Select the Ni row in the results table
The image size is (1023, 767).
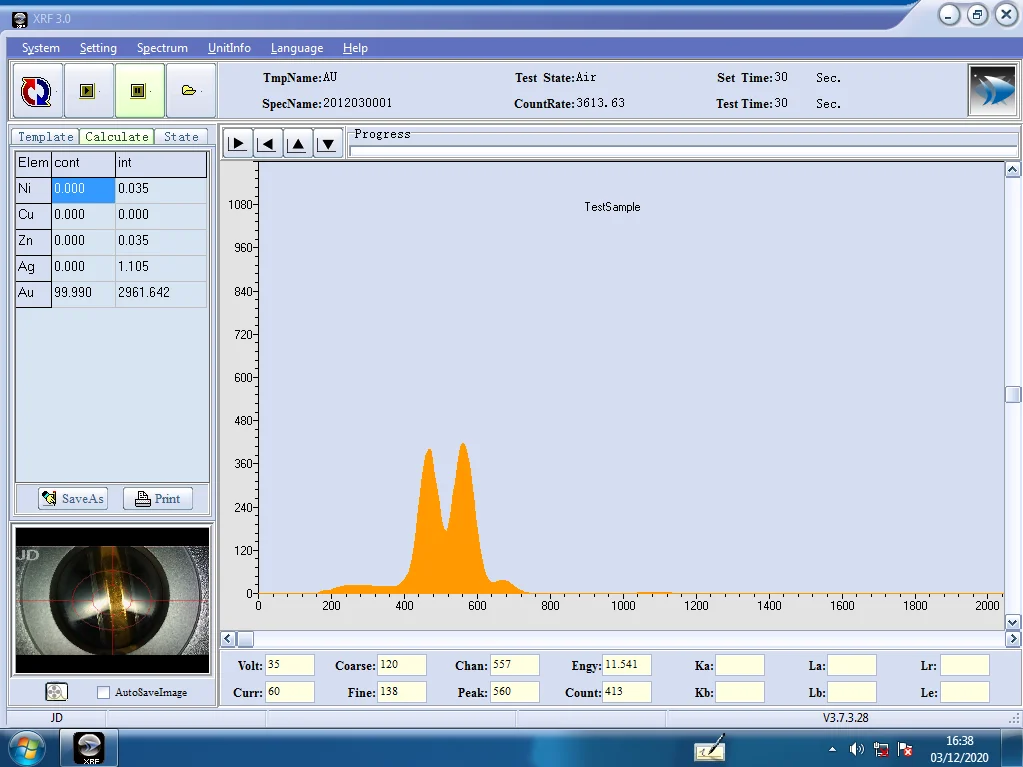[33, 189]
